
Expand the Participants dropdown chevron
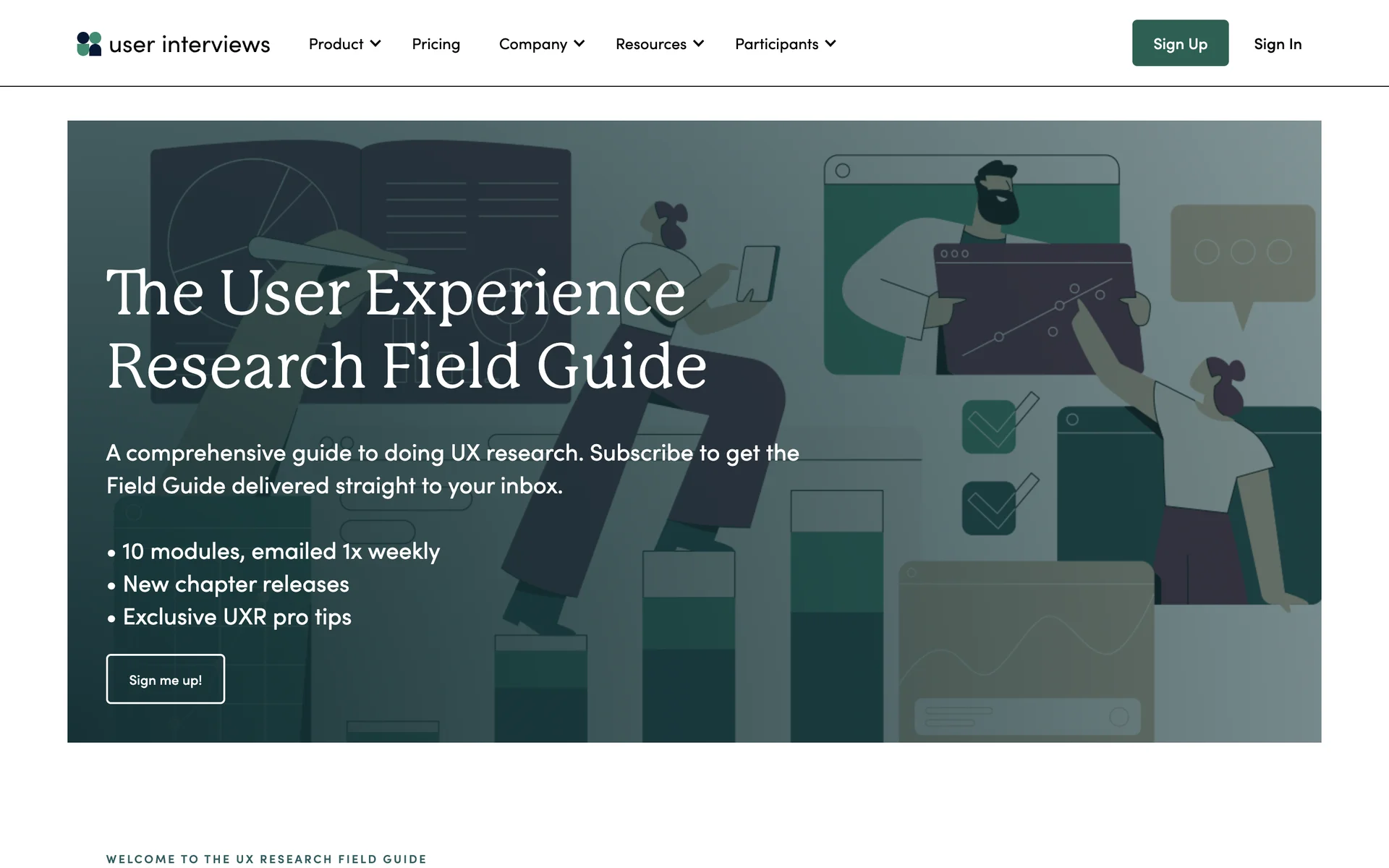point(831,43)
